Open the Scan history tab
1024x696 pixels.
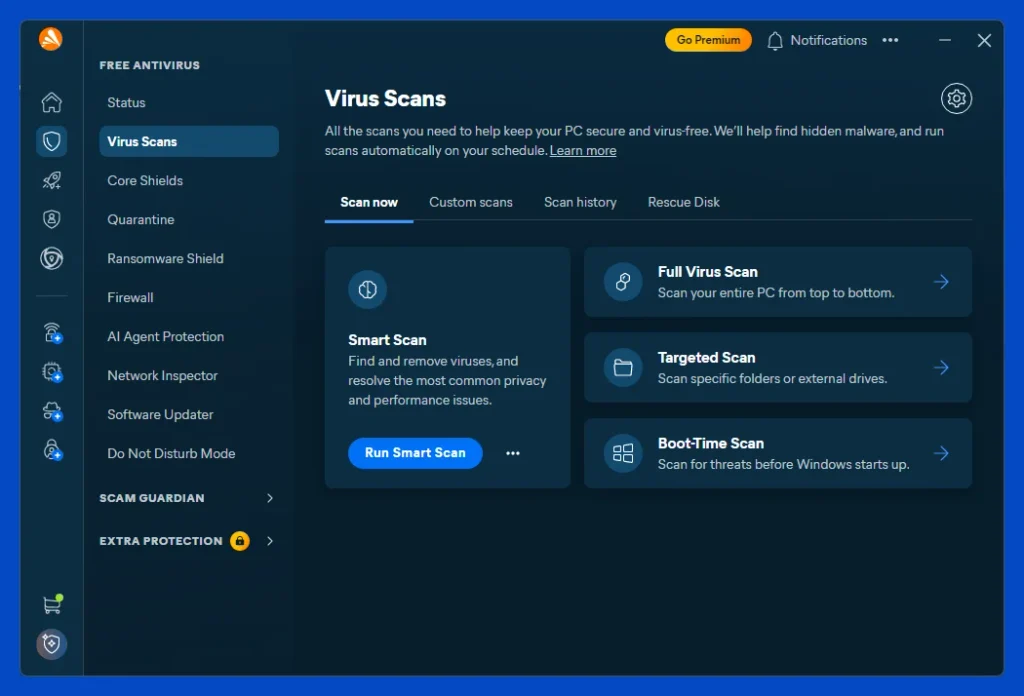point(580,202)
